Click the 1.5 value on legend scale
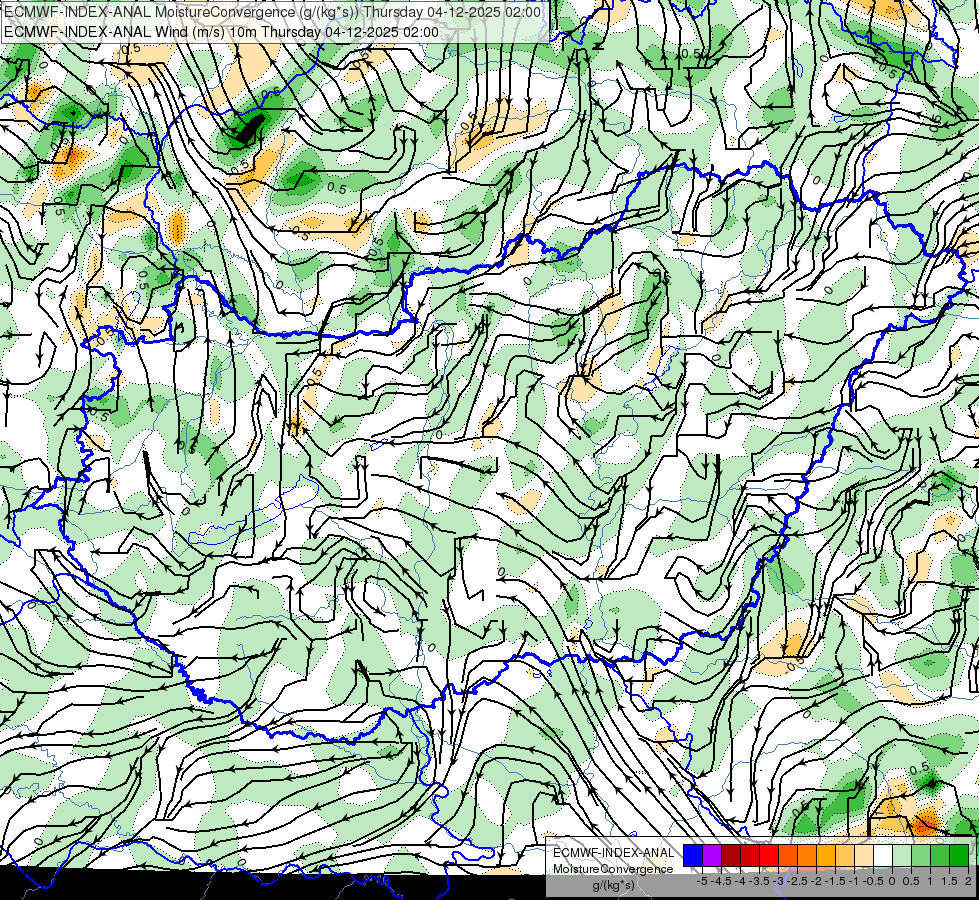This screenshot has width=979, height=900. point(949,881)
